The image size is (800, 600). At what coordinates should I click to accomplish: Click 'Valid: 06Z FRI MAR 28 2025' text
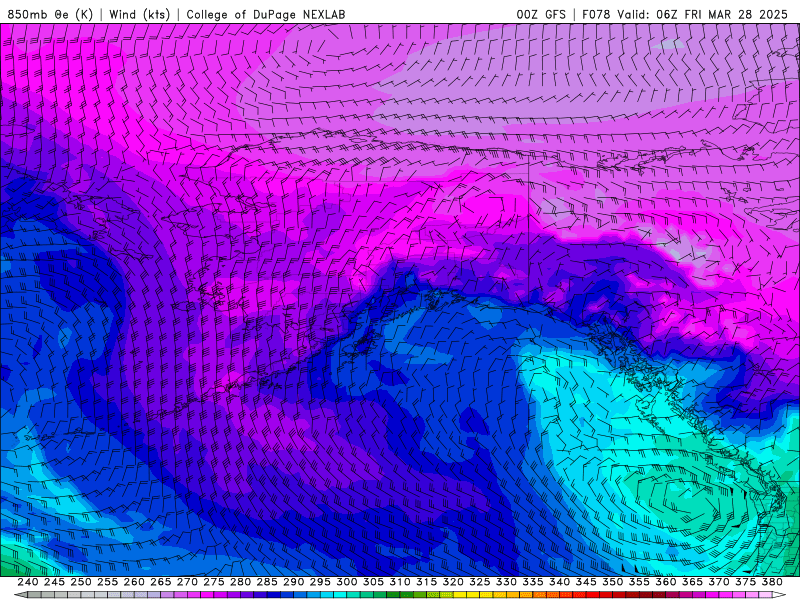pyautogui.click(x=703, y=14)
